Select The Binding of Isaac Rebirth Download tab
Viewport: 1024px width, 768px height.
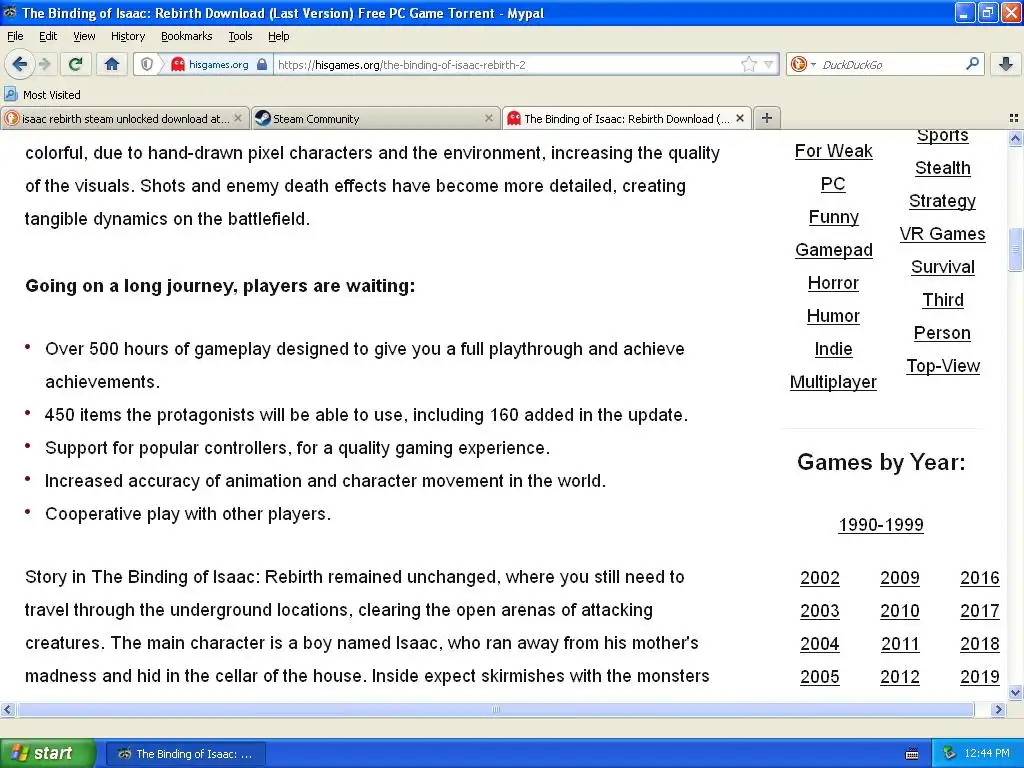[x=626, y=118]
